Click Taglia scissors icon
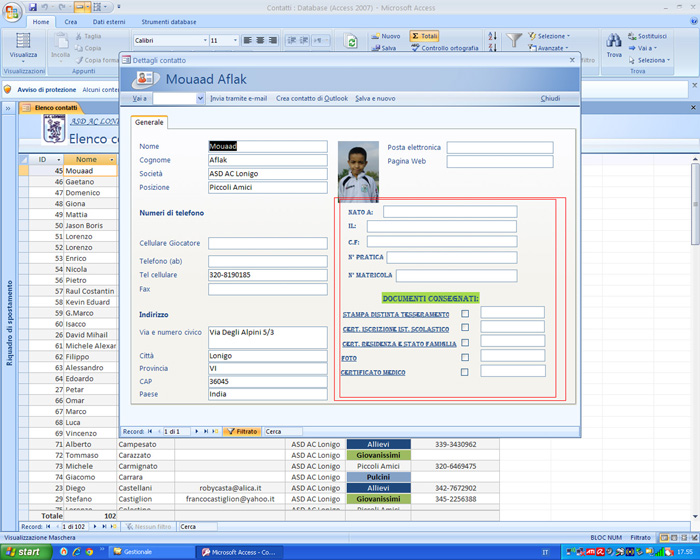The height and width of the screenshot is (560, 700). 79,36
